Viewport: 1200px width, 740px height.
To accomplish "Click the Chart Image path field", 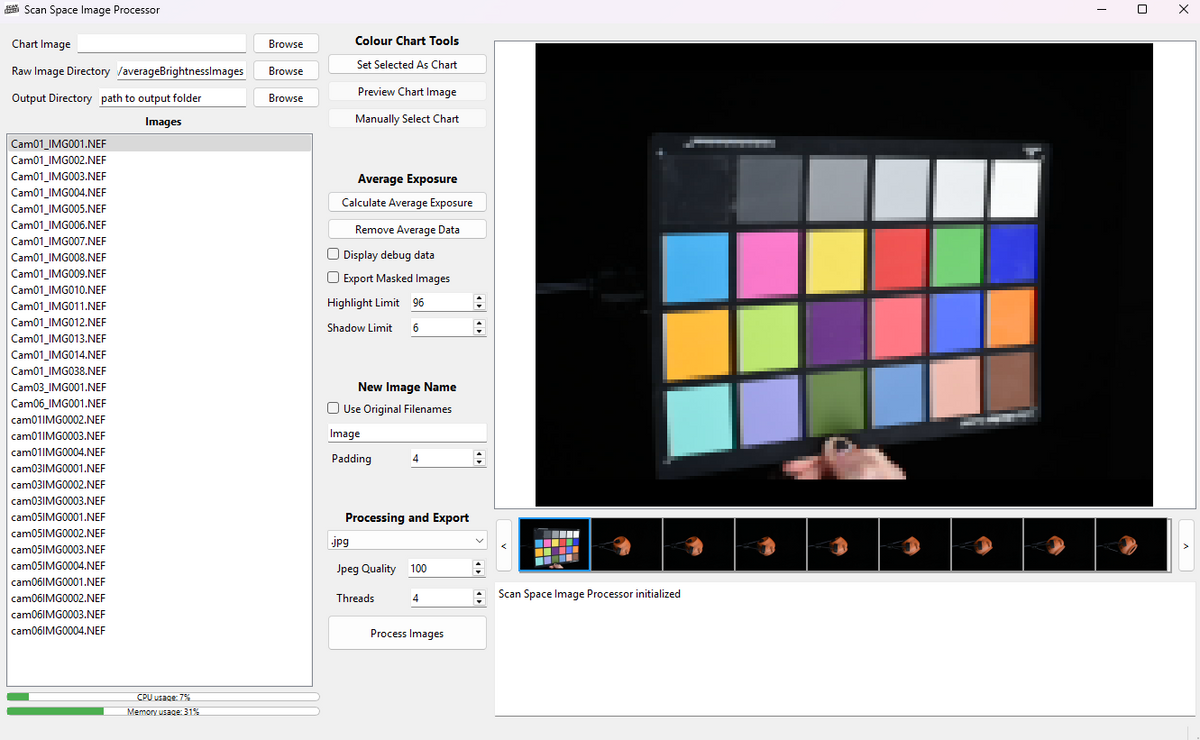I will click(x=161, y=44).
